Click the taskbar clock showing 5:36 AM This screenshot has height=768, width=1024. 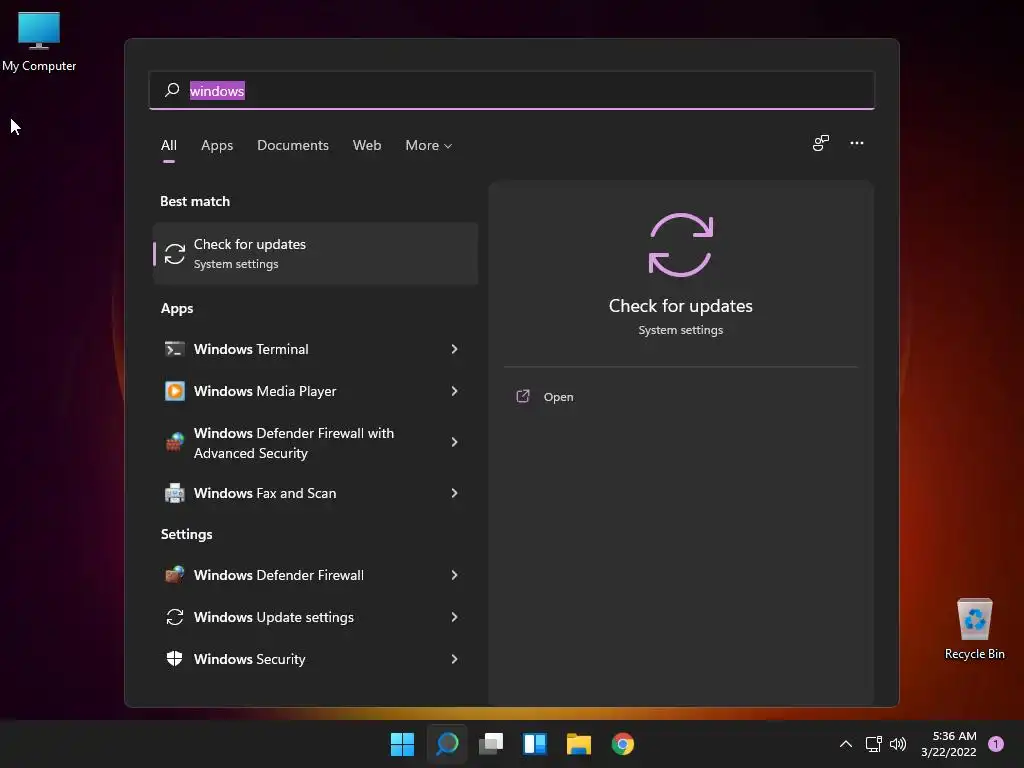click(x=949, y=744)
